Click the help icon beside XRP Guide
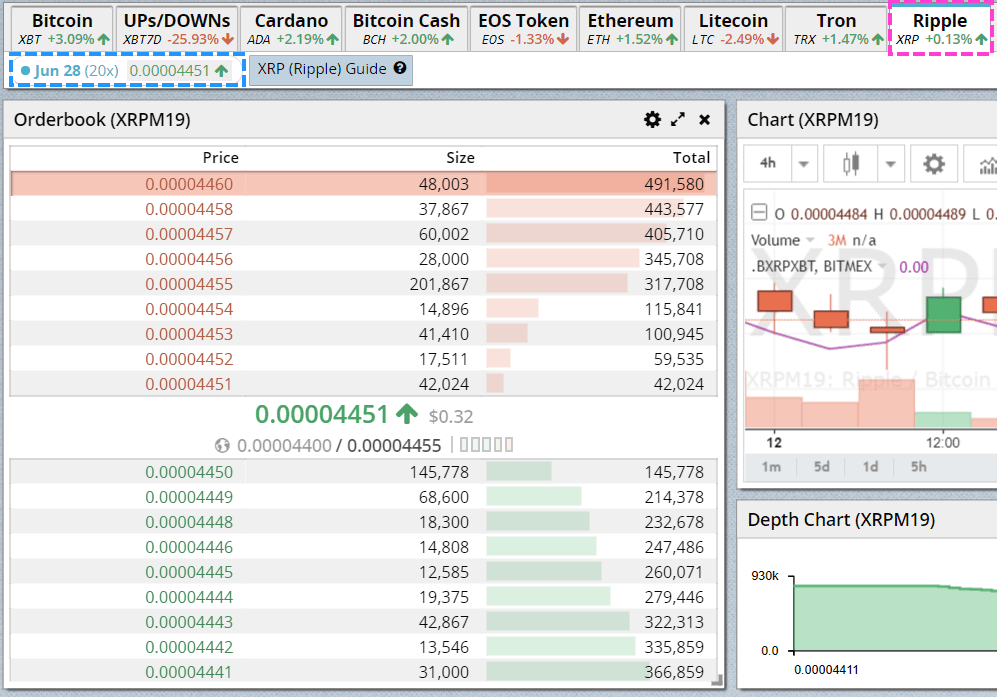The width and height of the screenshot is (997, 697). tap(400, 68)
